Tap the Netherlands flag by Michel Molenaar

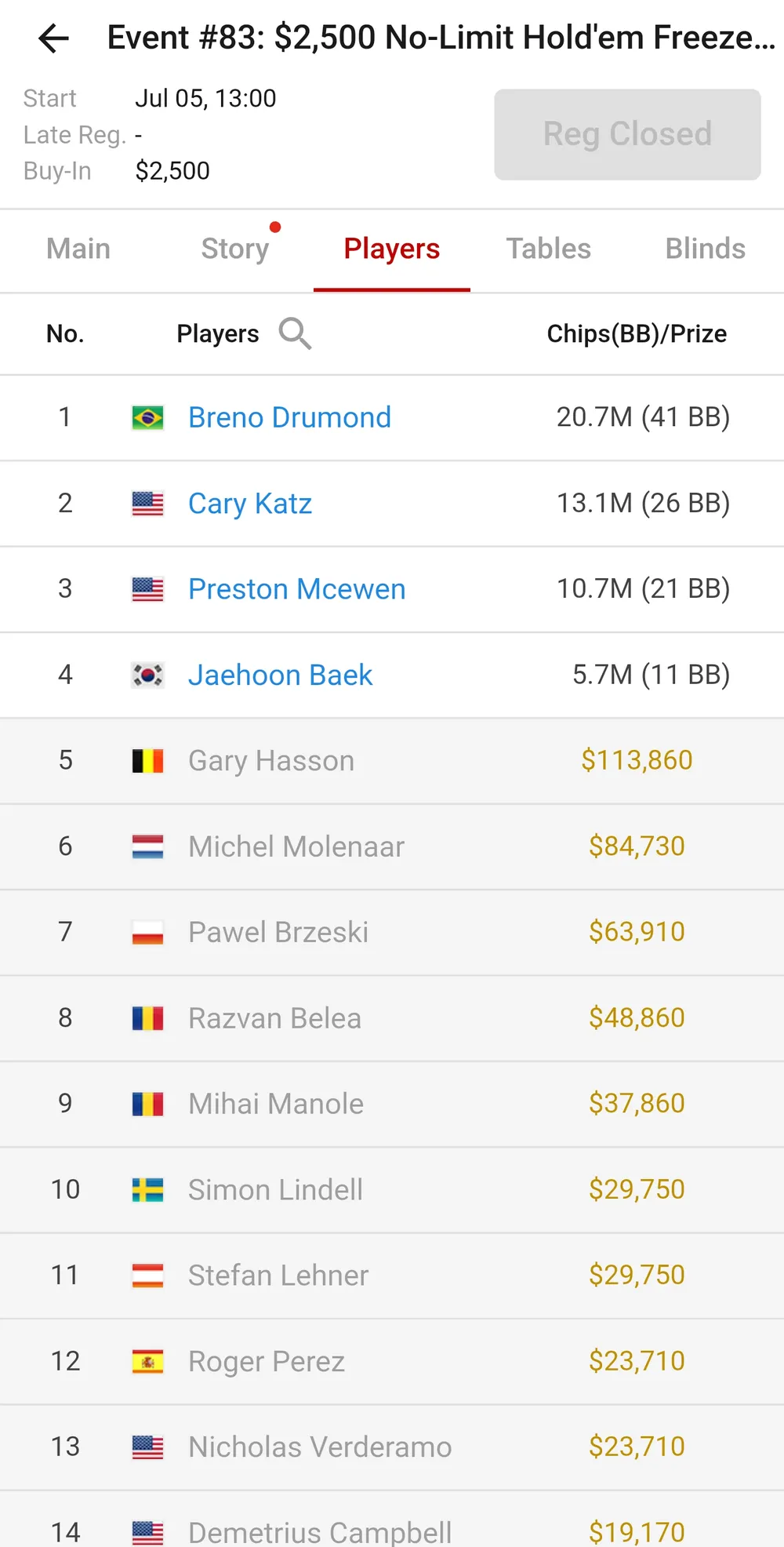[x=147, y=846]
